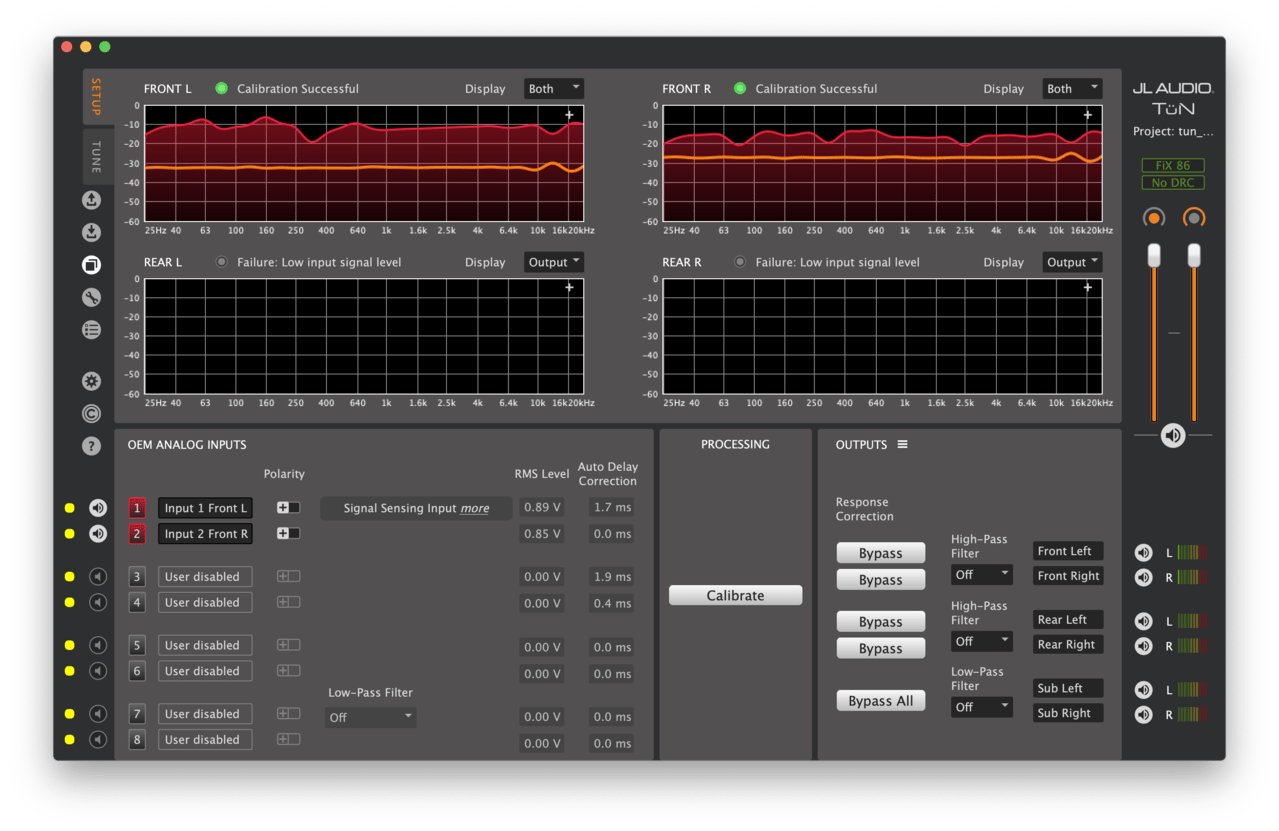
Task: Expand the FRONT R graph plus icon
Action: tap(1088, 115)
